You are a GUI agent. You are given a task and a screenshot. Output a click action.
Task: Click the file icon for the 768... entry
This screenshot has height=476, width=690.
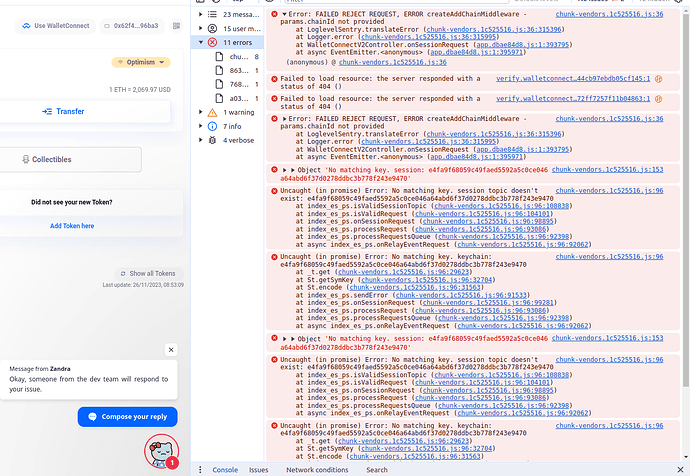219,84
